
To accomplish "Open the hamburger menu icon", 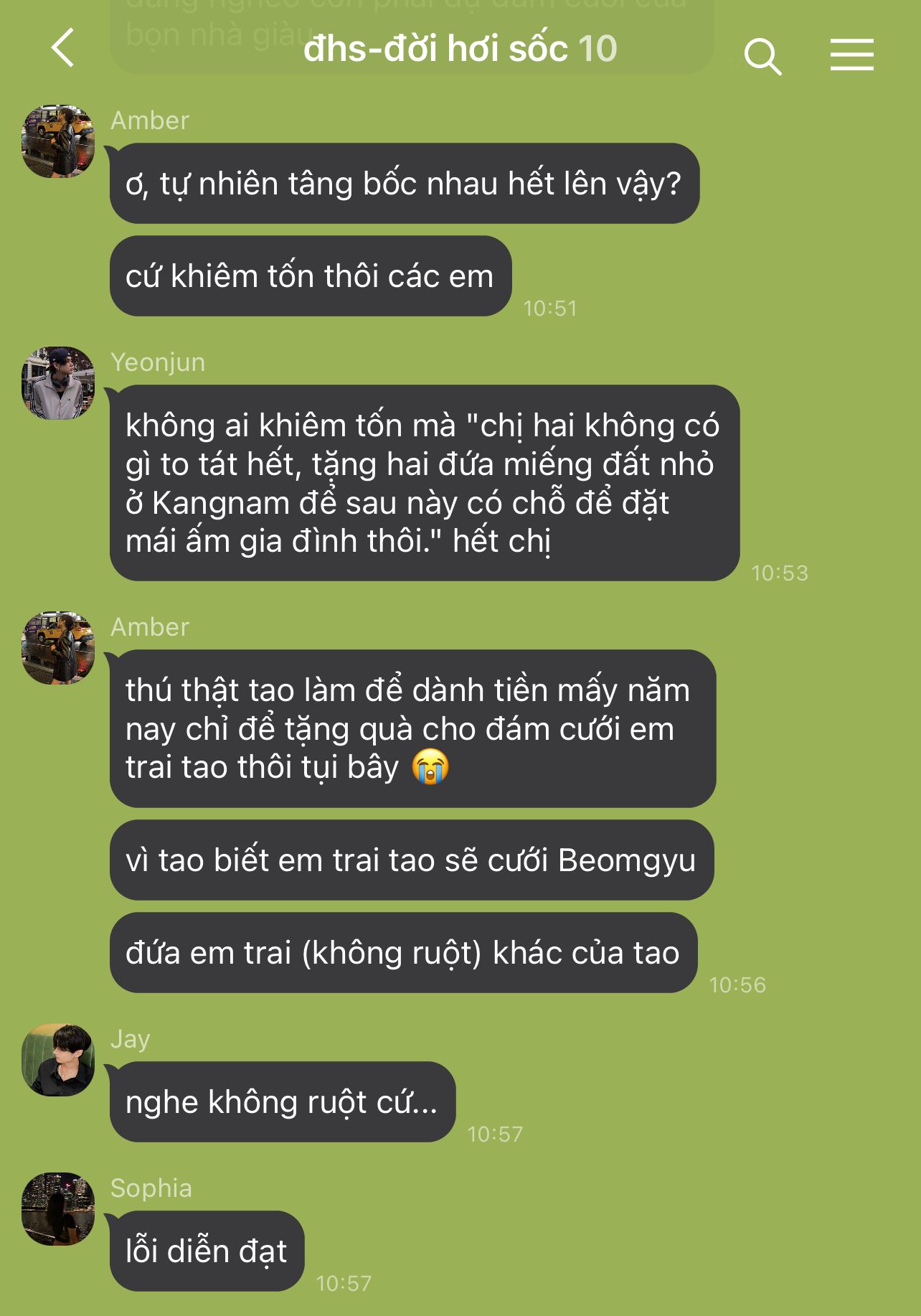I will pos(851,55).
